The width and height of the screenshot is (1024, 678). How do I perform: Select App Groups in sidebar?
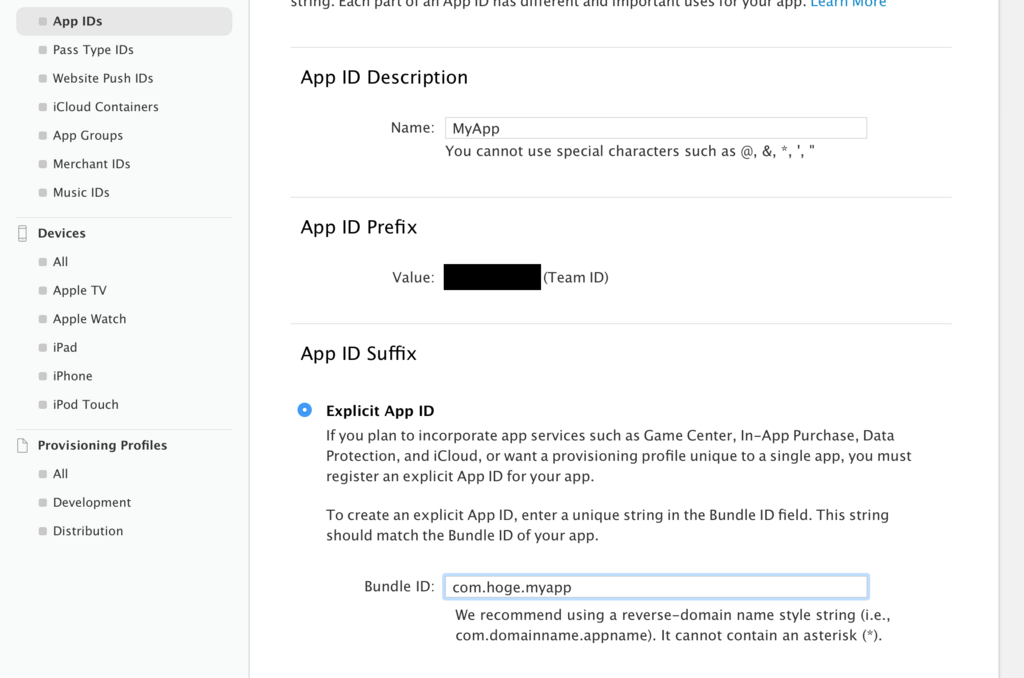[x=88, y=136]
